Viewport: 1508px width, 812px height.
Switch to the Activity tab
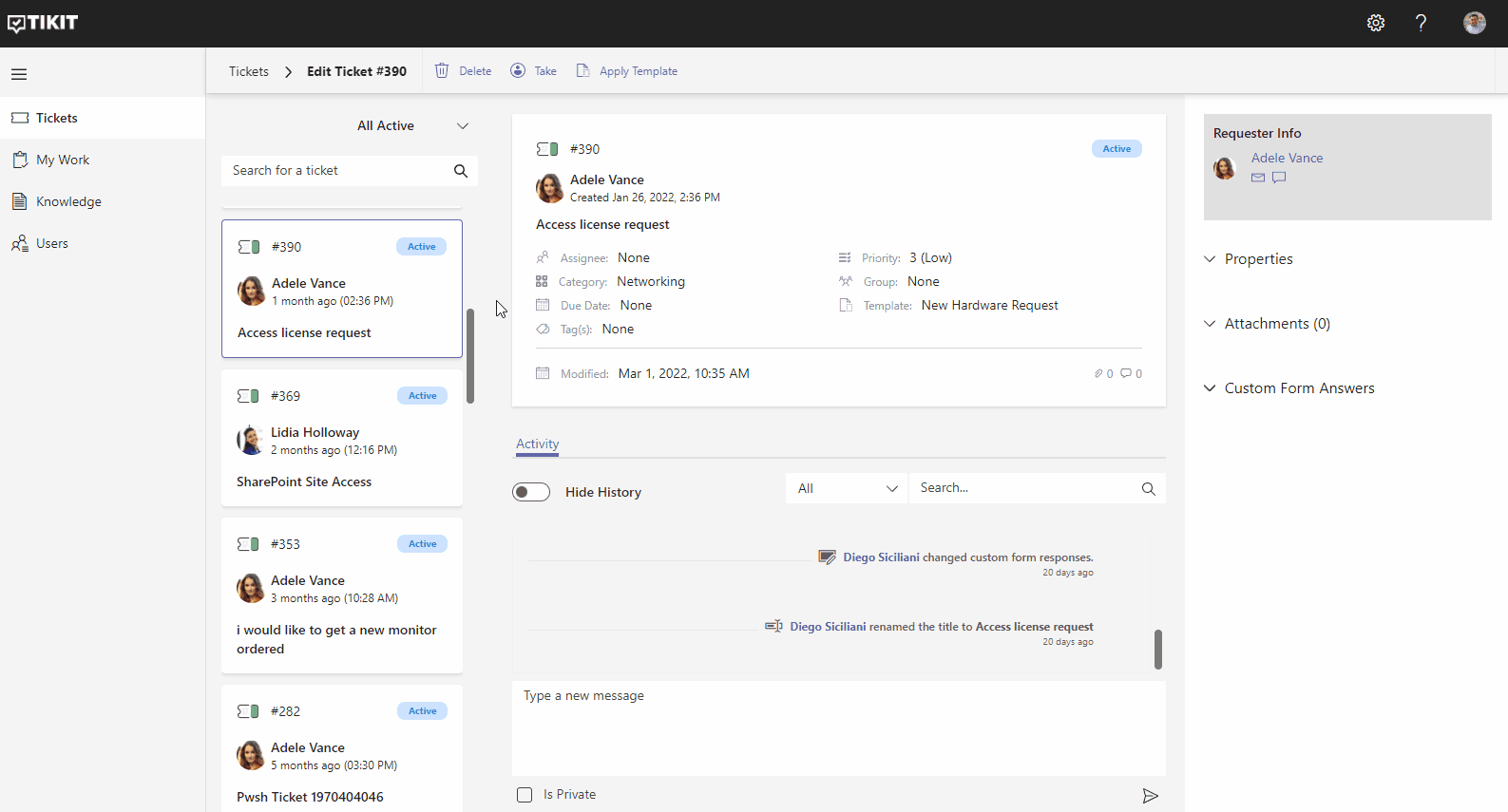click(x=537, y=444)
